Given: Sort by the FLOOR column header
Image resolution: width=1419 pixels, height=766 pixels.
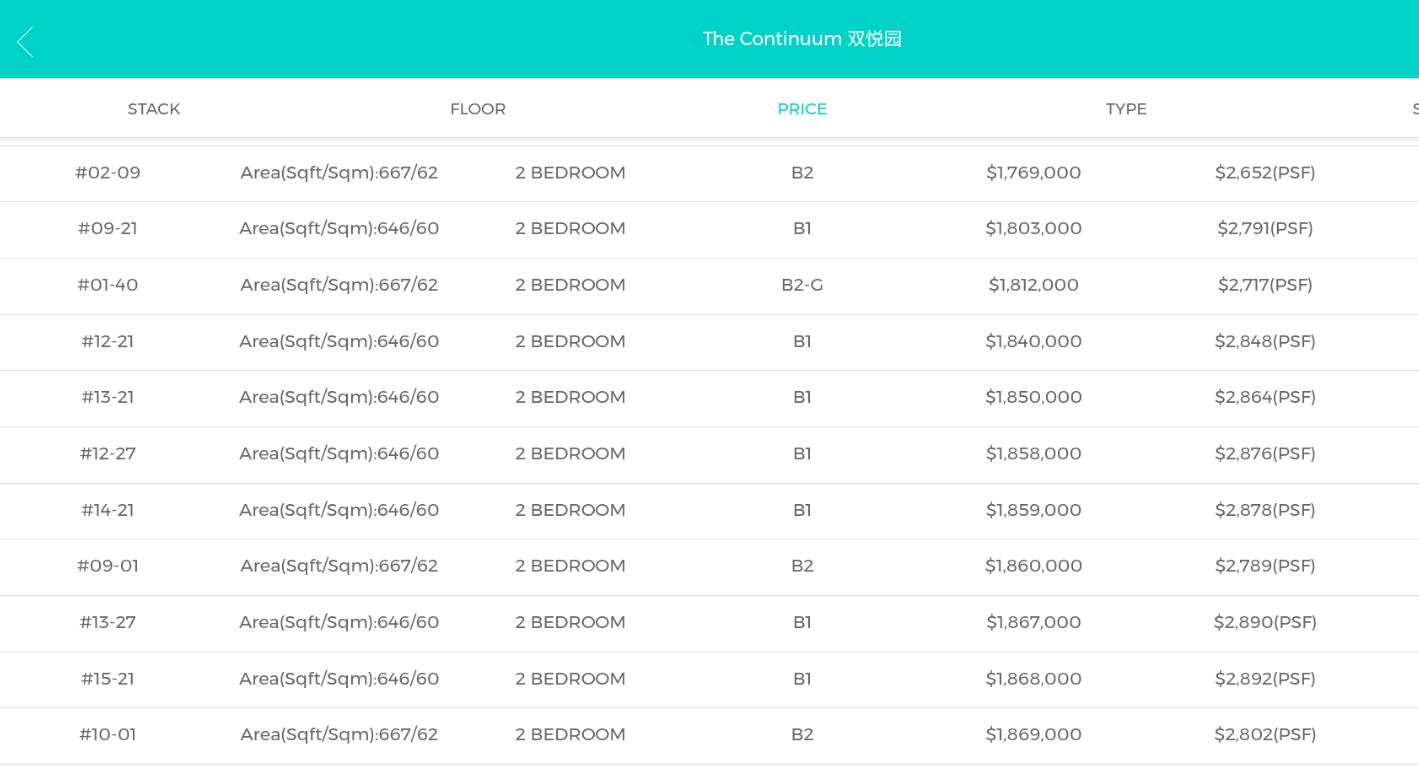Looking at the screenshot, I should click(478, 109).
